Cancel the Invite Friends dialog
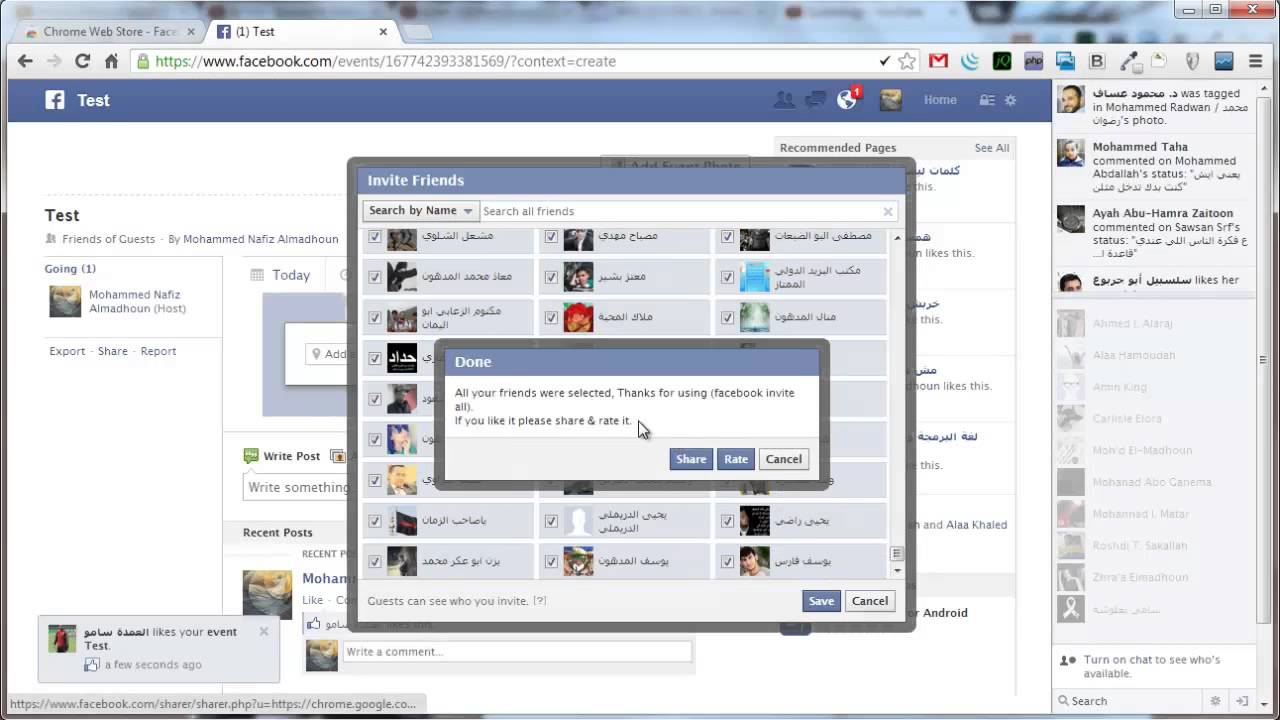Screen dimensions: 1280x720 tap(869, 601)
